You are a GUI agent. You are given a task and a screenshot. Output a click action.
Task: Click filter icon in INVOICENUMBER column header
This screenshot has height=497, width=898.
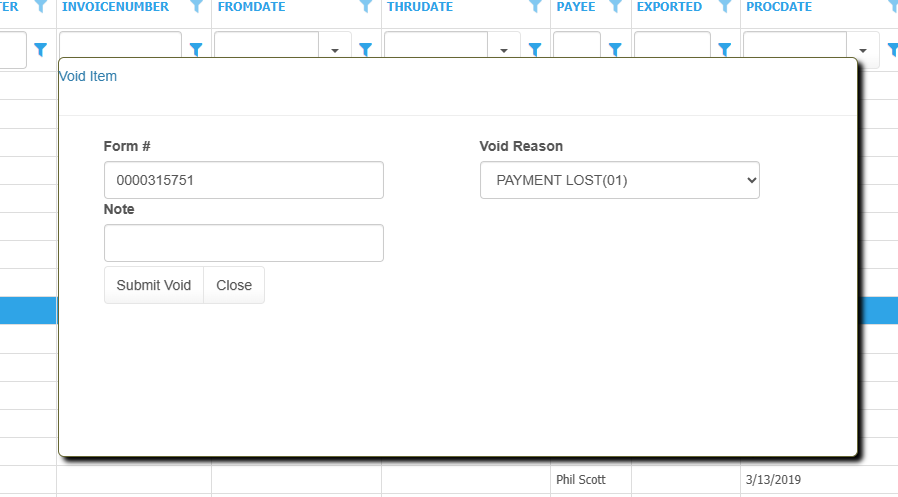[197, 6]
